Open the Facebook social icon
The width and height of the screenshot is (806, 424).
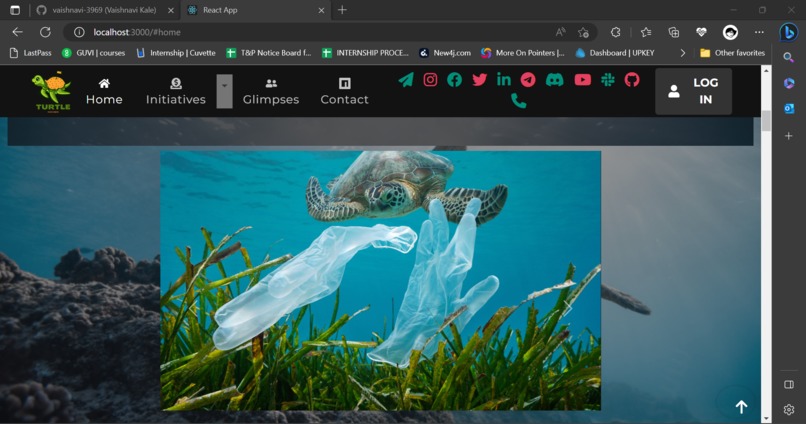tap(454, 80)
